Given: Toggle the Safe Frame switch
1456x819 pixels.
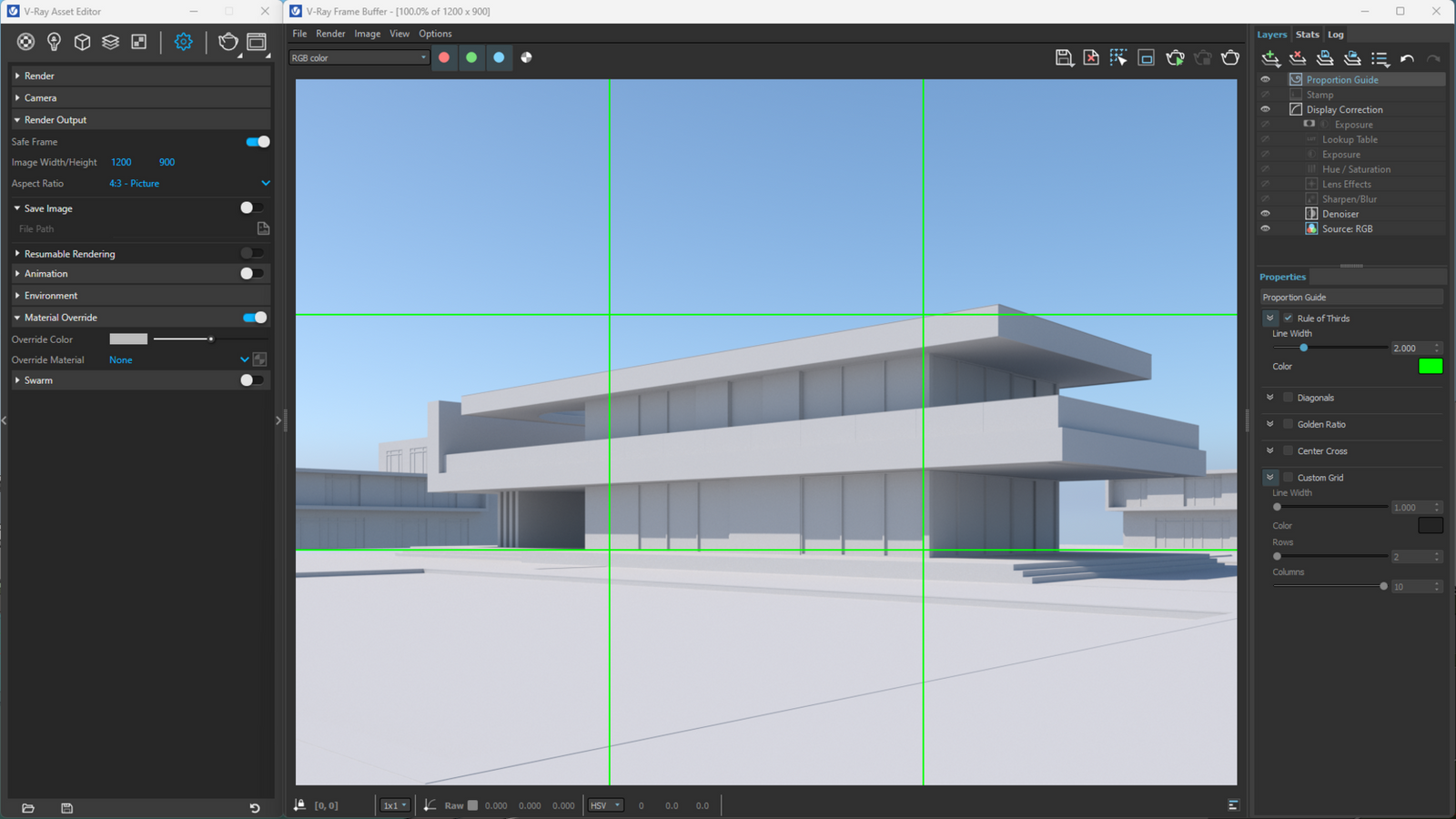Looking at the screenshot, I should click(256, 141).
